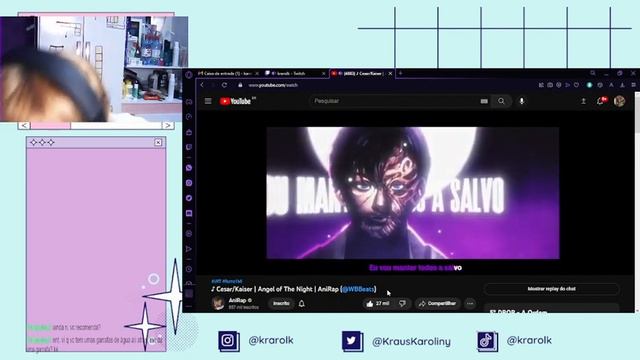
Task: Open a new browser tab
Action: [x=400, y=73]
